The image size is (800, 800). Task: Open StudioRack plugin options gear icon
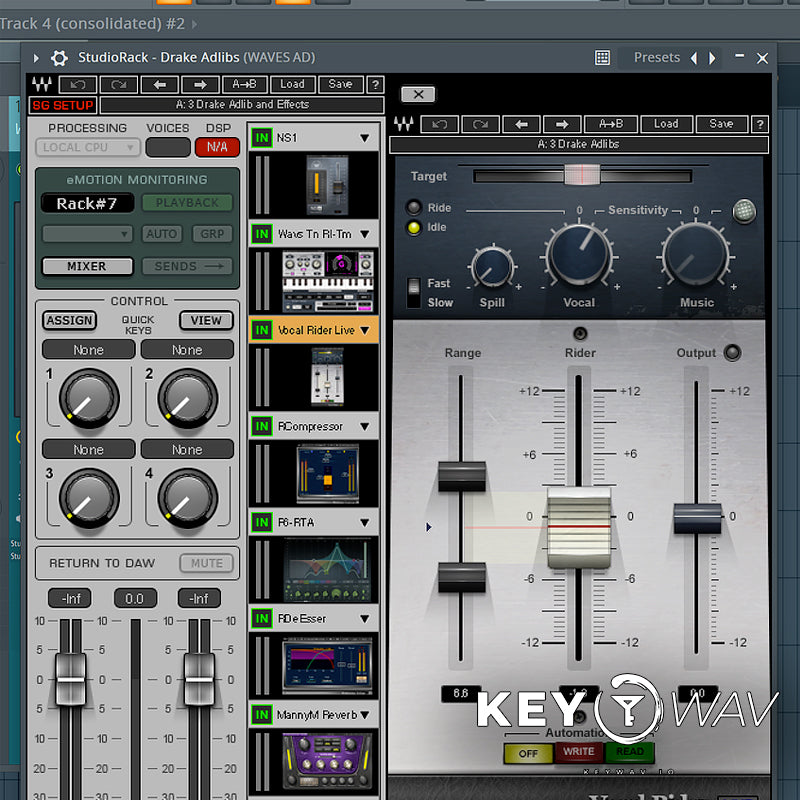point(59,58)
